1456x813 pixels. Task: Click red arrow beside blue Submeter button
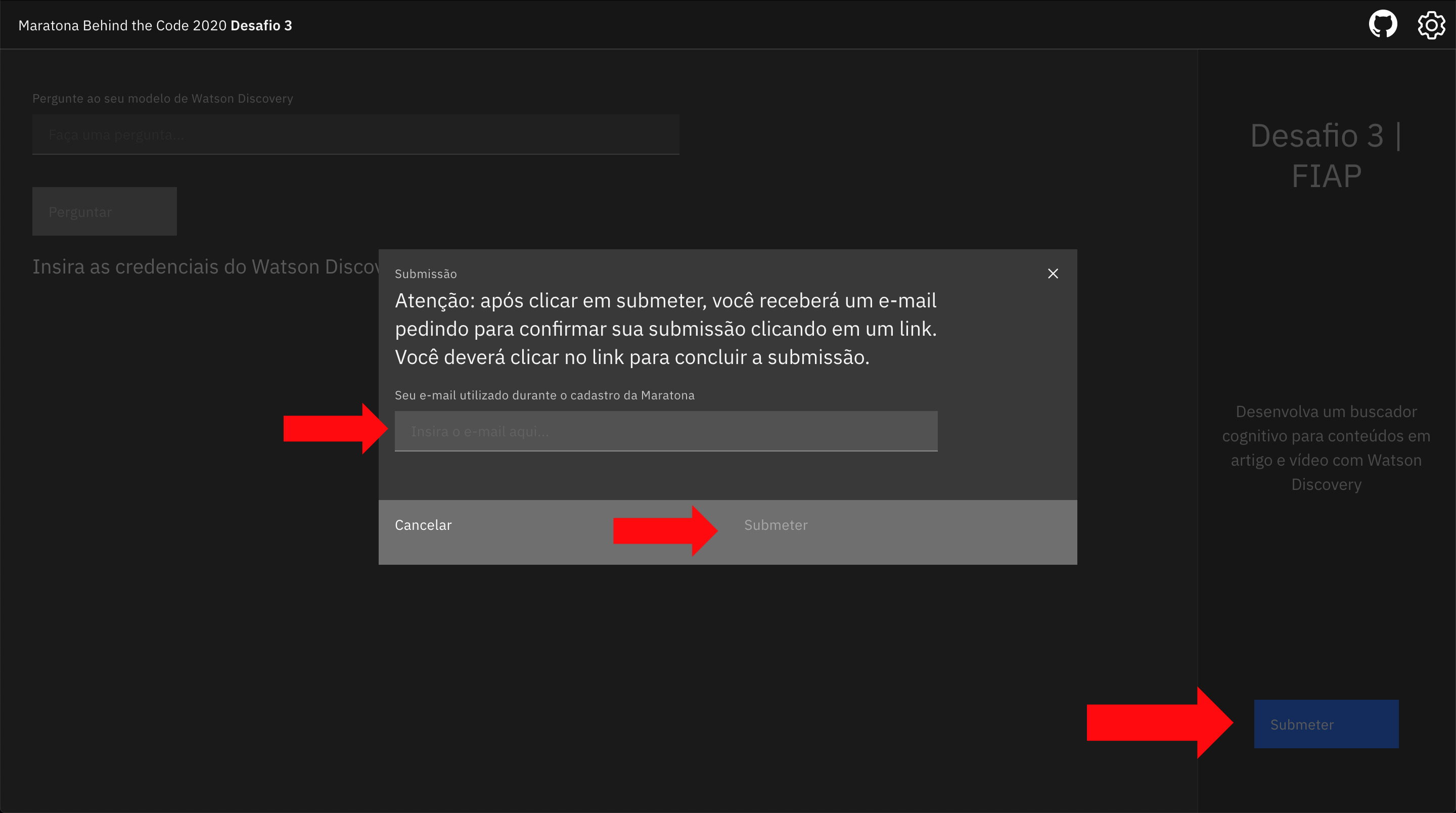coord(1158,722)
